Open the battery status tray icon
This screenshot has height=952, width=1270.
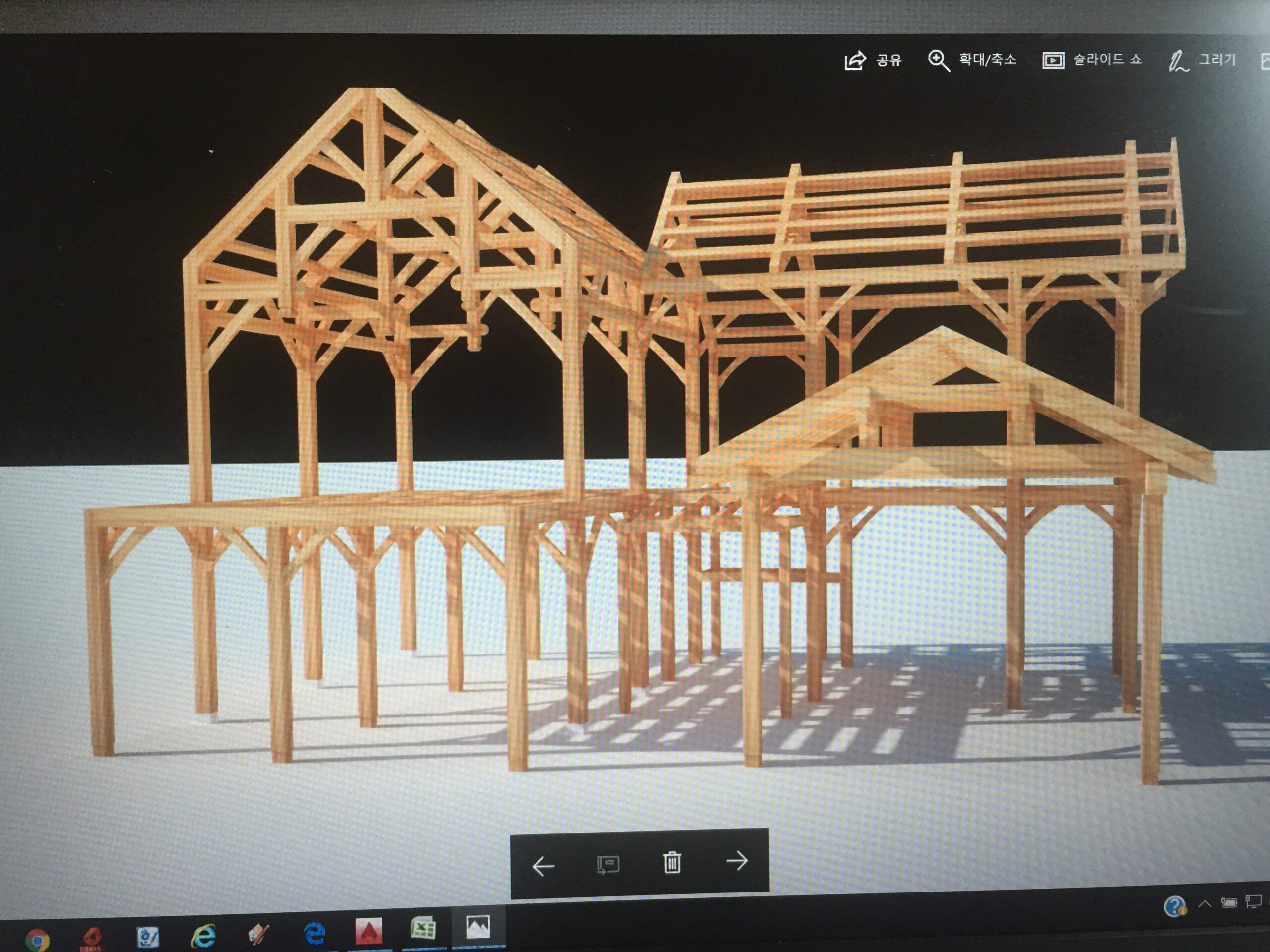point(1229,903)
